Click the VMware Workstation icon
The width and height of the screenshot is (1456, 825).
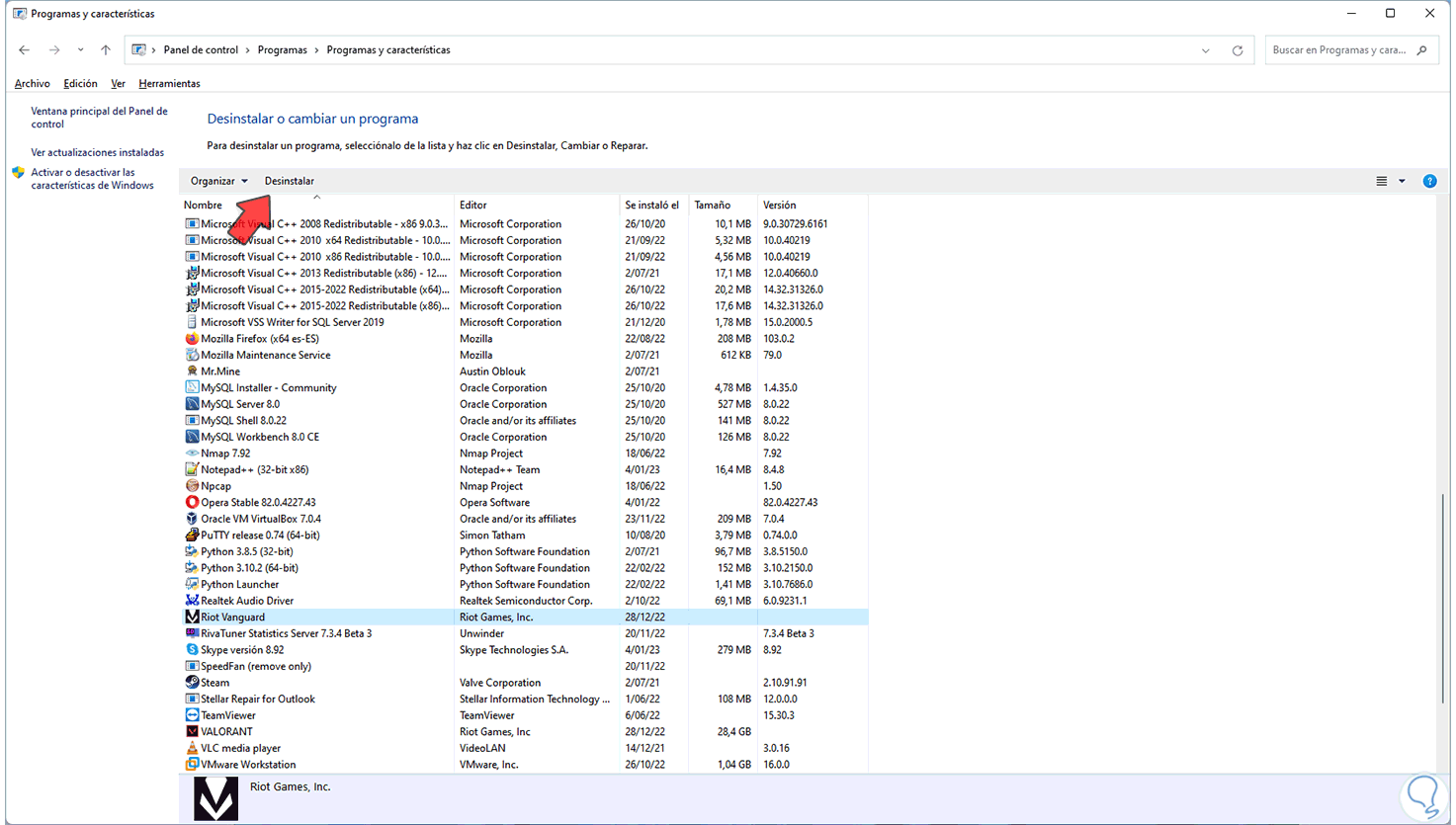[x=192, y=765]
